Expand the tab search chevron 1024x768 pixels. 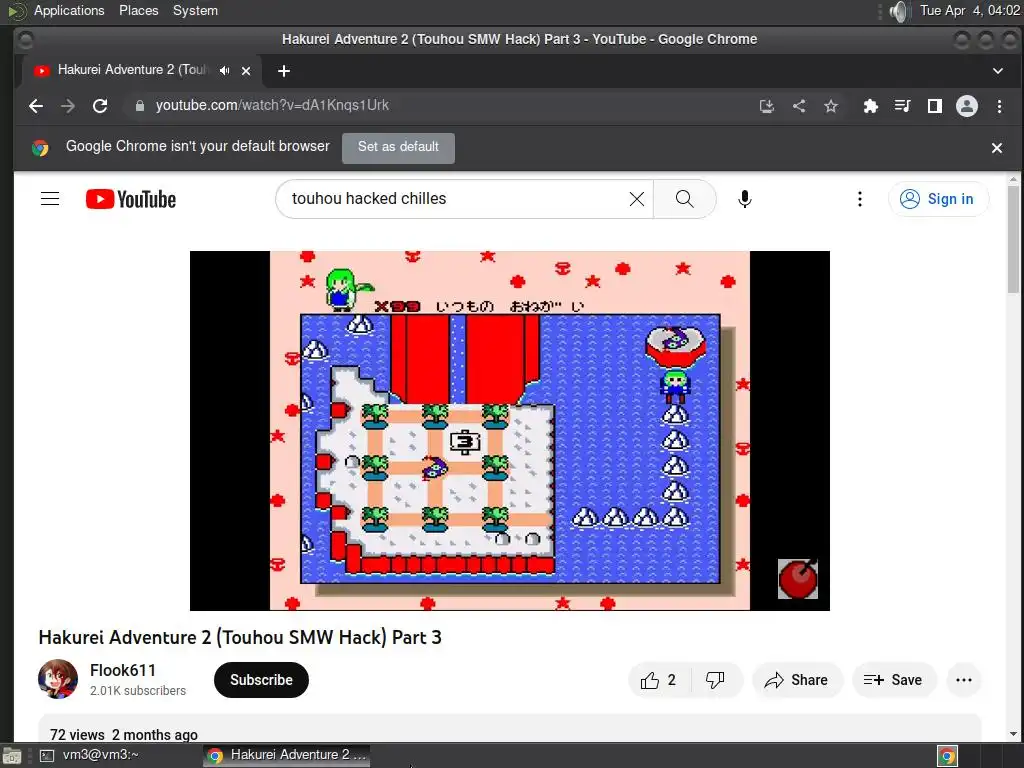coord(998,71)
